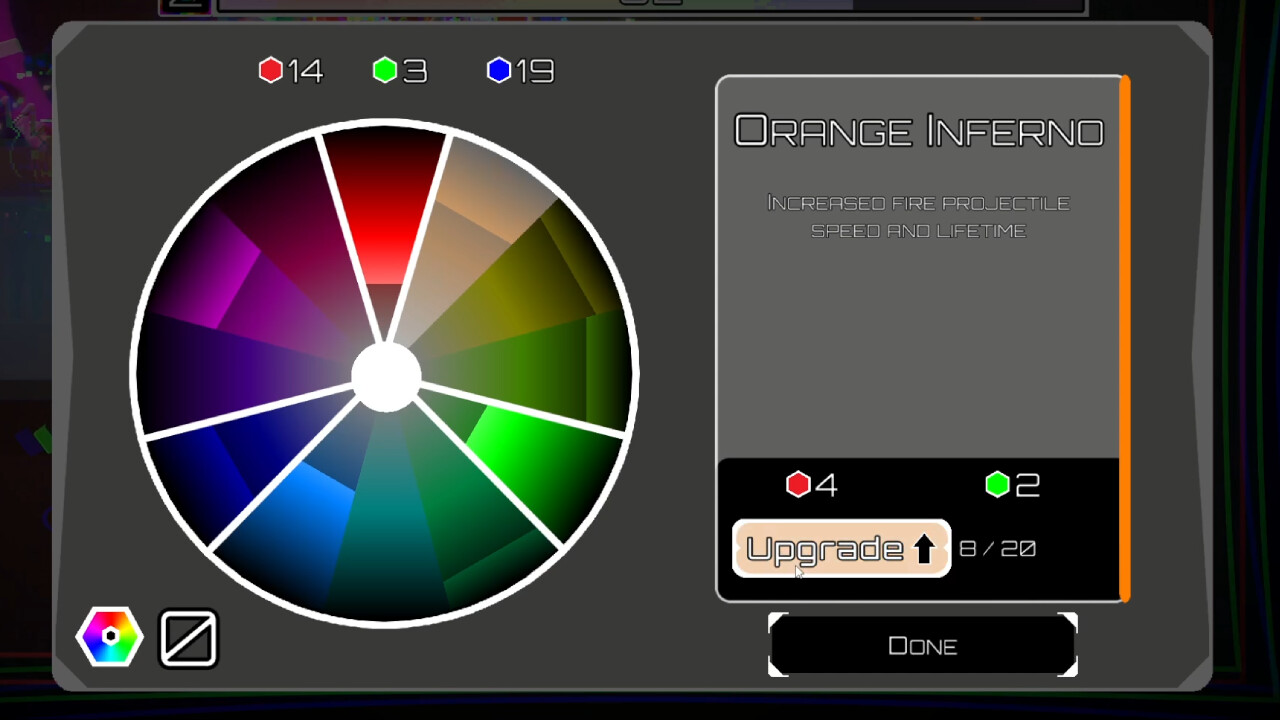Screen dimensions: 1280x720
Task: Click the rainbow hexagon color wheel icon
Action: 108,637
